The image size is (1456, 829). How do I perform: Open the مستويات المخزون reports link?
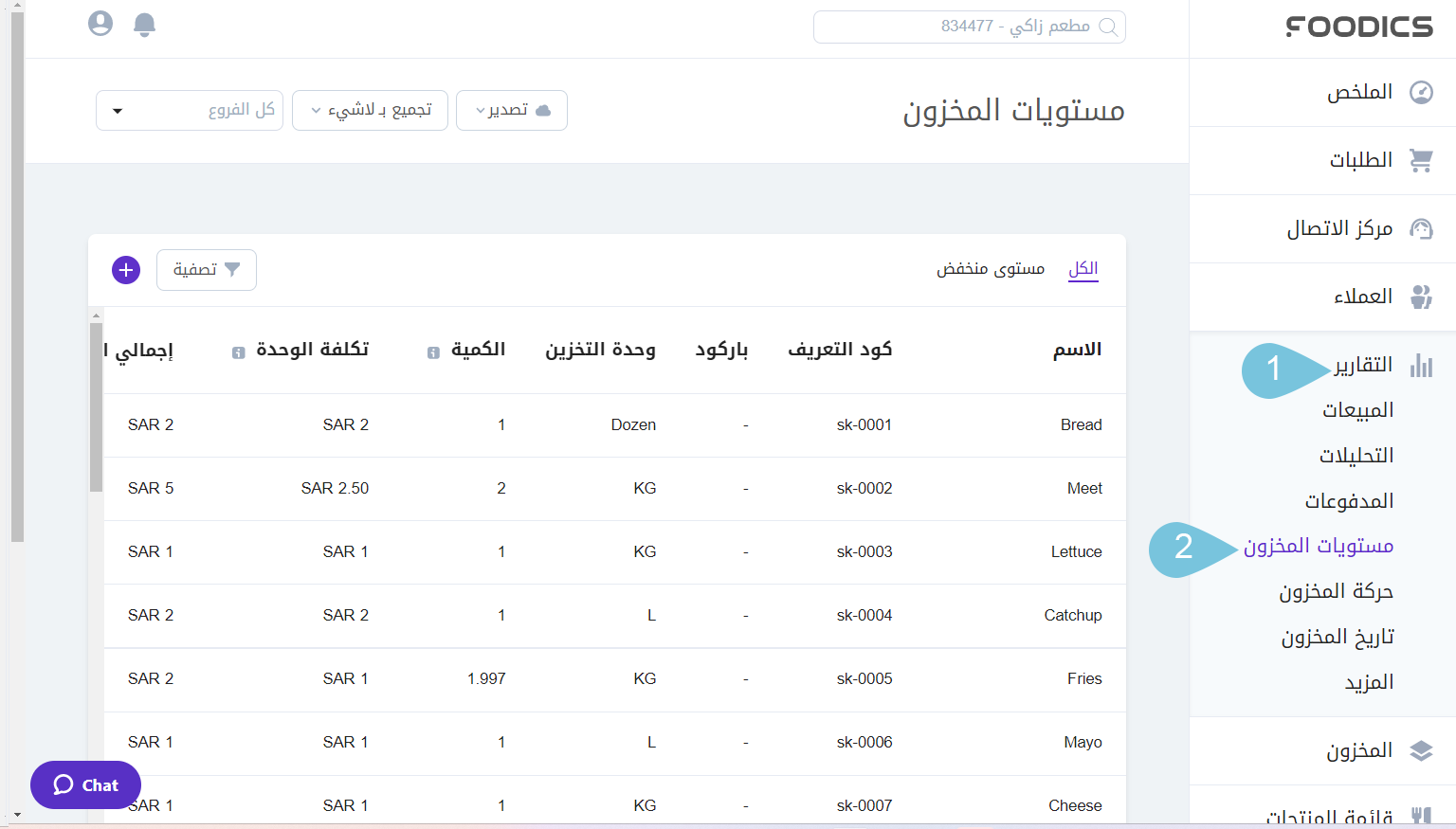pos(1319,547)
